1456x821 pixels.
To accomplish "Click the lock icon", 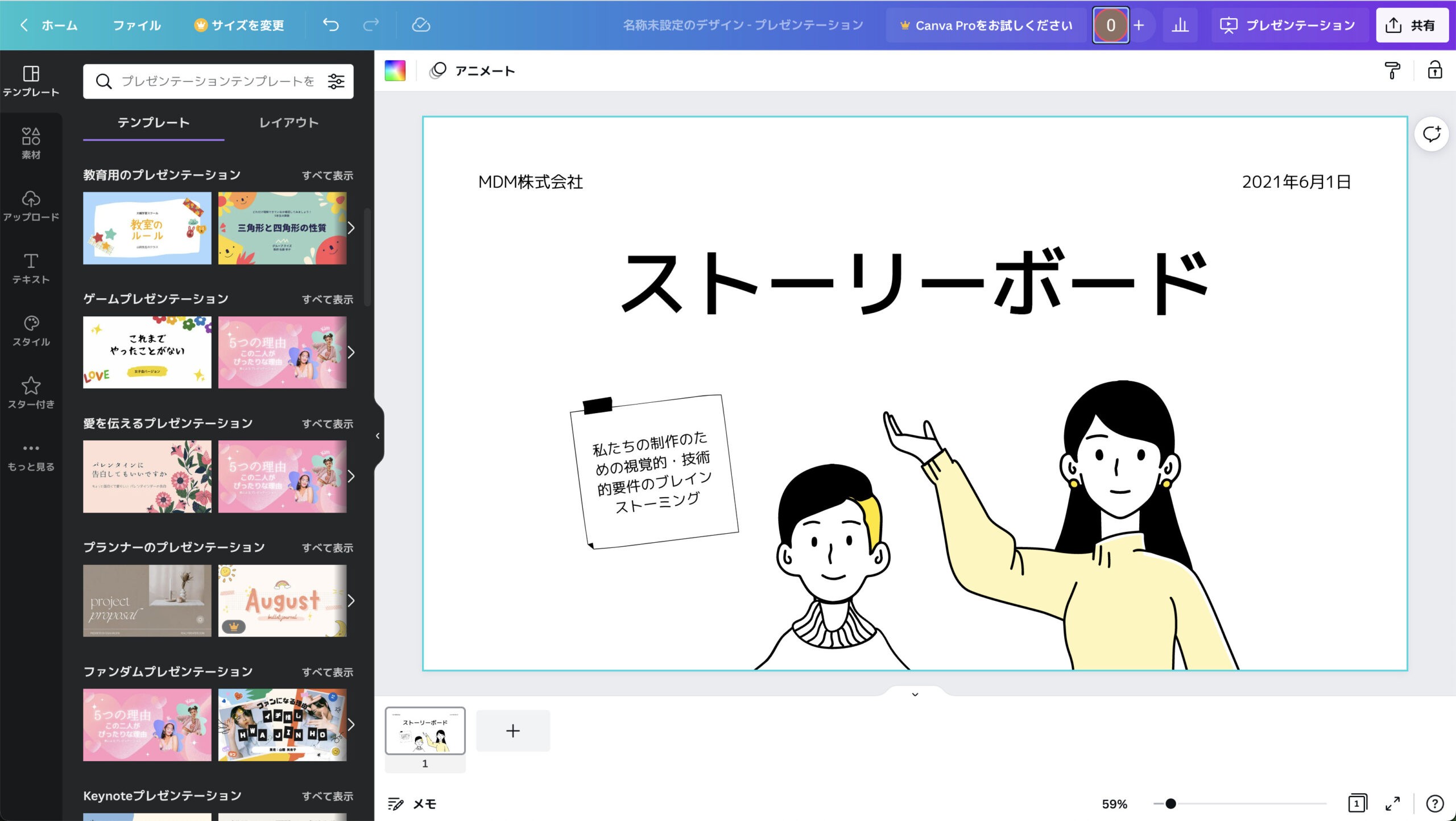I will coord(1434,71).
